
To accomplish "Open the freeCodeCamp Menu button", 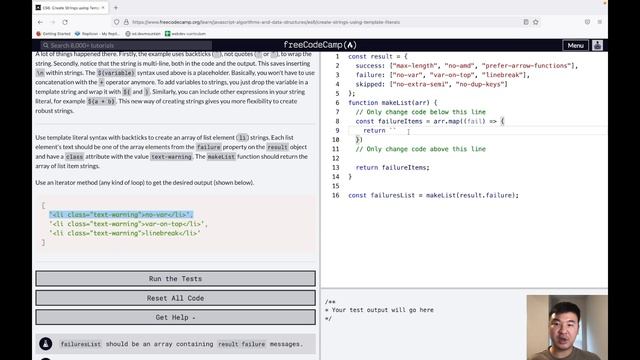I will pyautogui.click(x=576, y=45).
